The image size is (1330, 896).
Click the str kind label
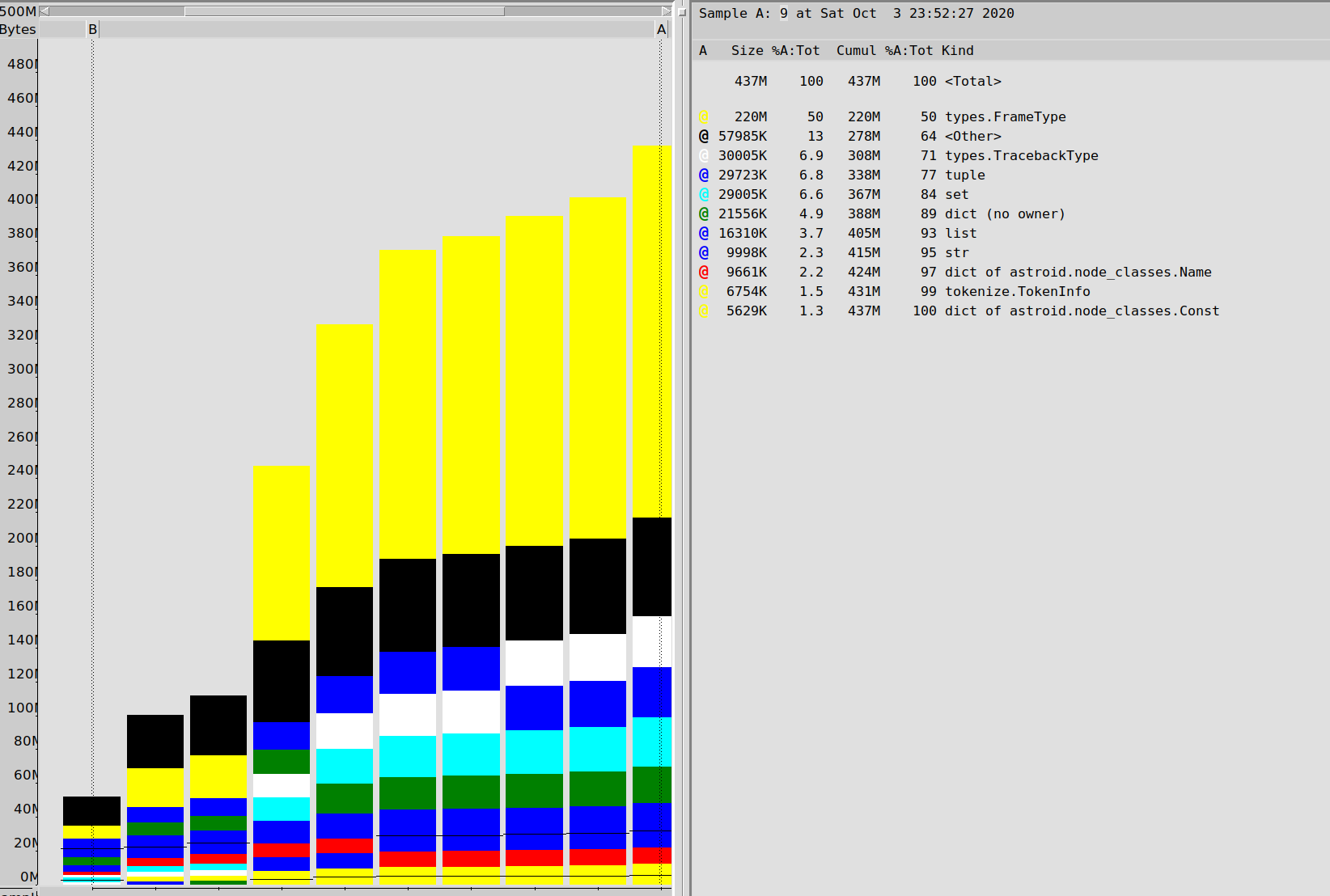957,253
